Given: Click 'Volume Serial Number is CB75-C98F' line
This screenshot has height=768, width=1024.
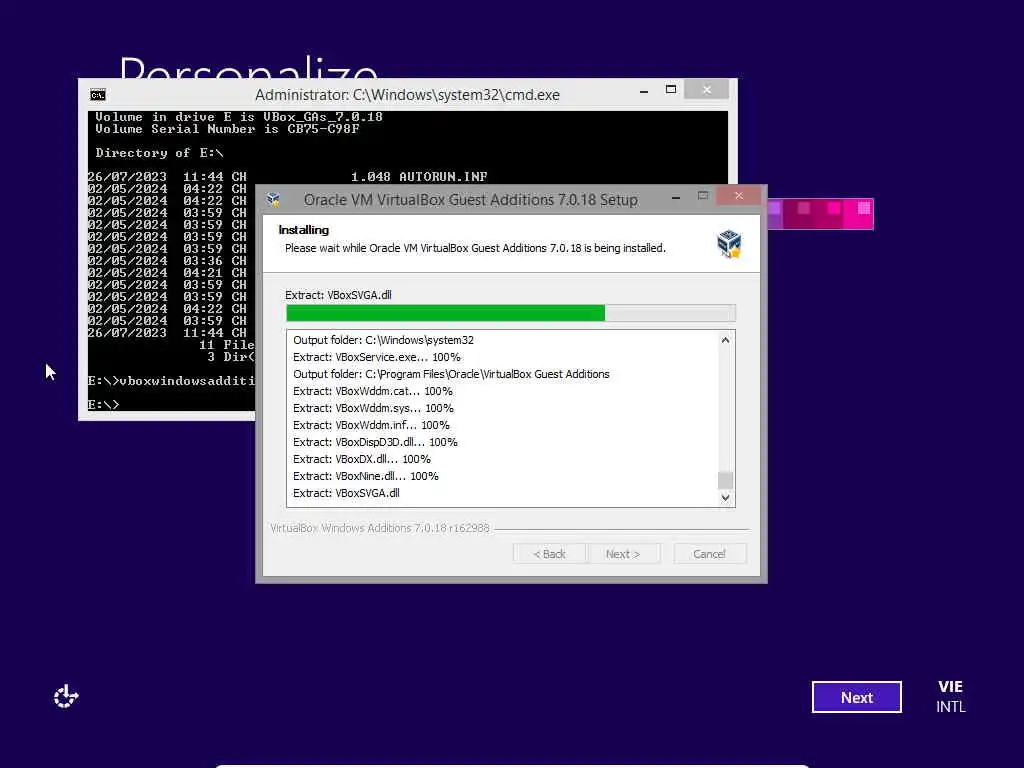Looking at the screenshot, I should click(227, 129).
